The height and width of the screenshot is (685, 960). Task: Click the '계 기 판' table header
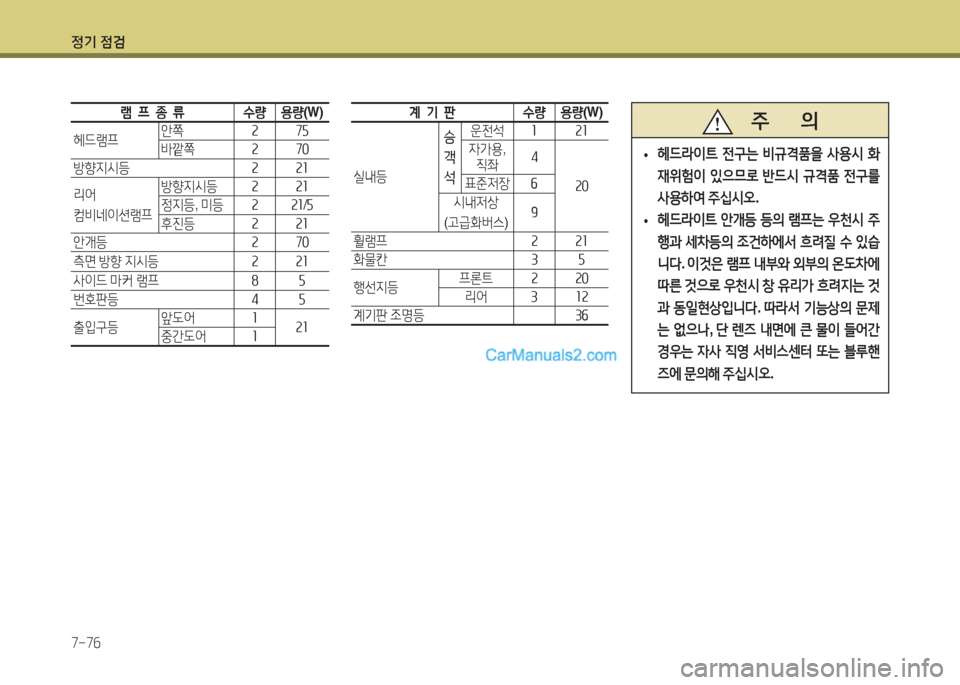[432, 112]
